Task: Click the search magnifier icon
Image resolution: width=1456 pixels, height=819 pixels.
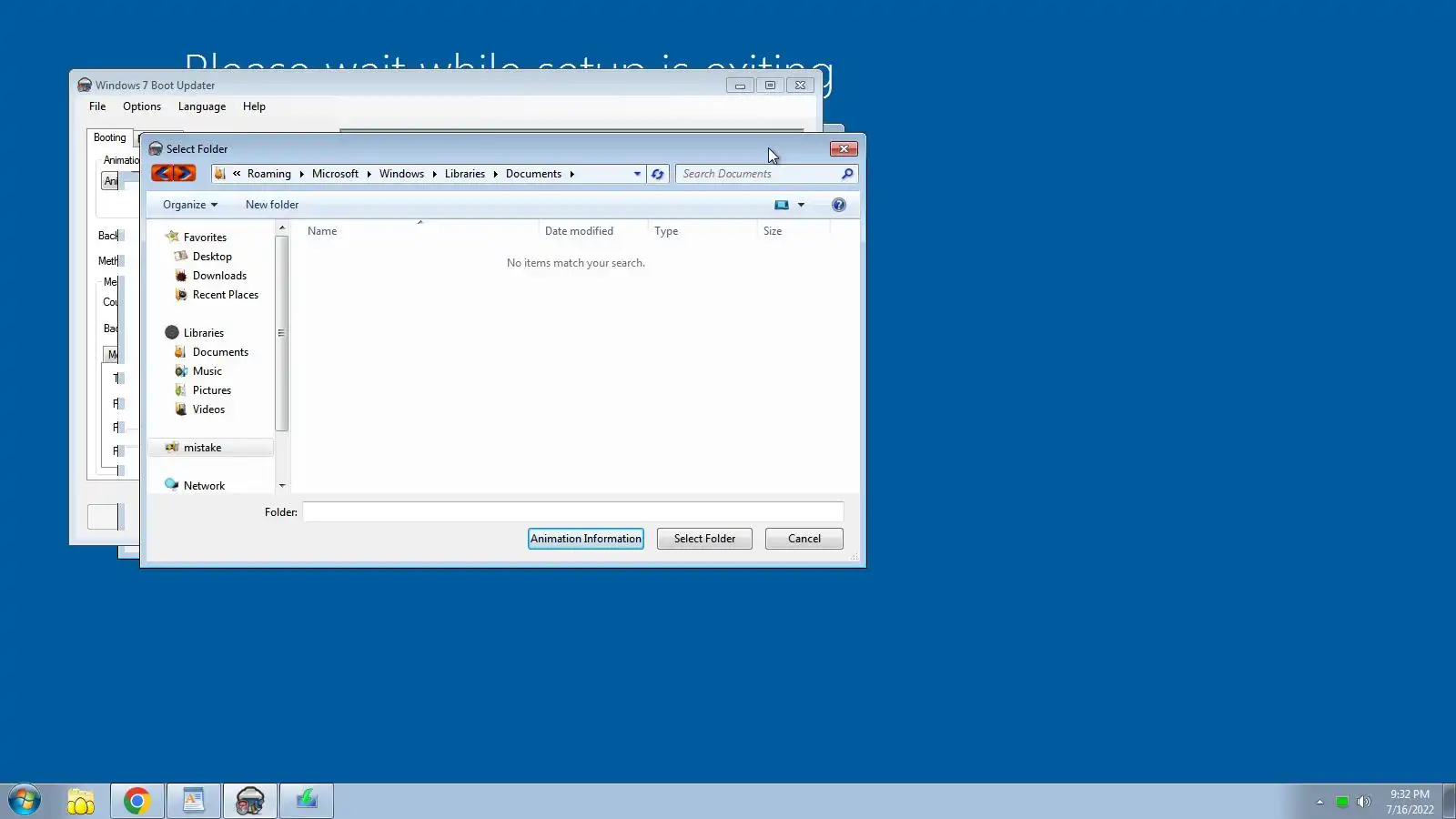Action: click(x=847, y=174)
